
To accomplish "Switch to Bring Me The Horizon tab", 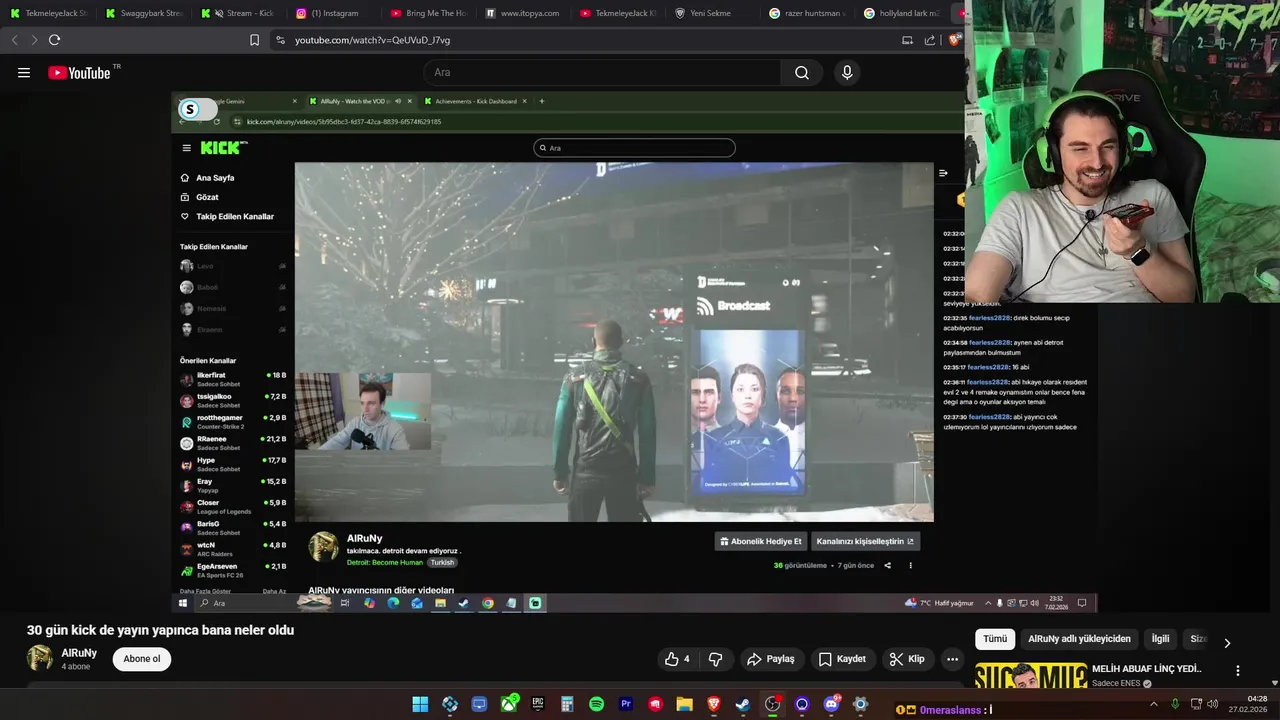I will 428,13.
